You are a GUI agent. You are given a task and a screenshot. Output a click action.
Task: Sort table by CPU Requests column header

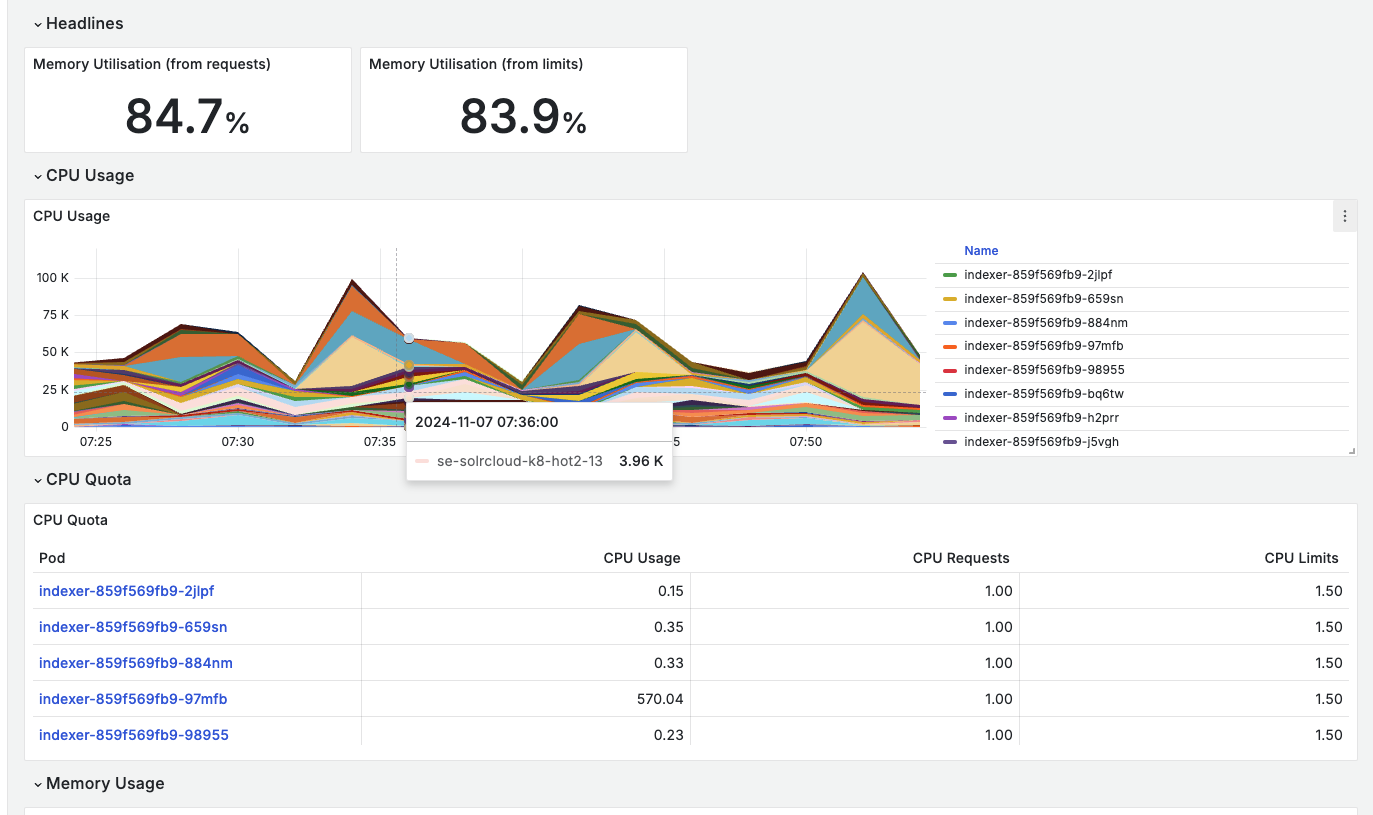pos(961,558)
